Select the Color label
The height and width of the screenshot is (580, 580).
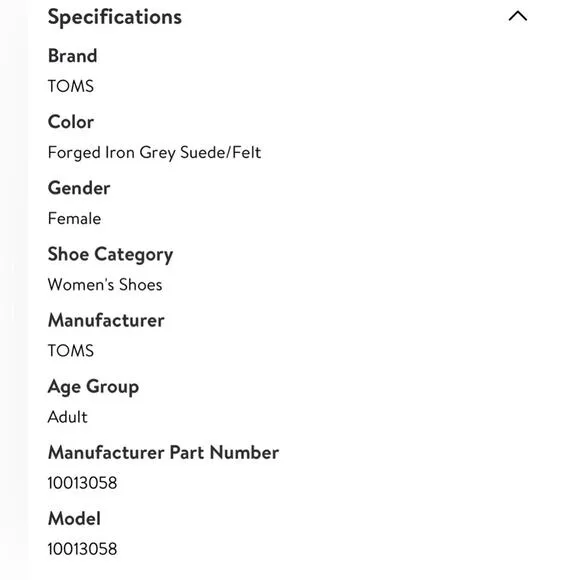pos(71,122)
